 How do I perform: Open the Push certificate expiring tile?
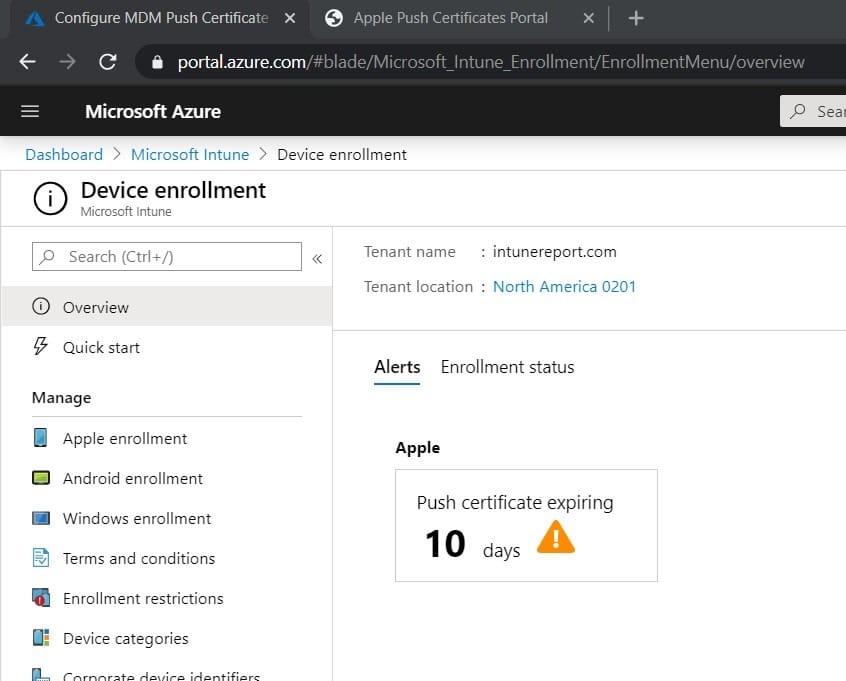tap(526, 526)
